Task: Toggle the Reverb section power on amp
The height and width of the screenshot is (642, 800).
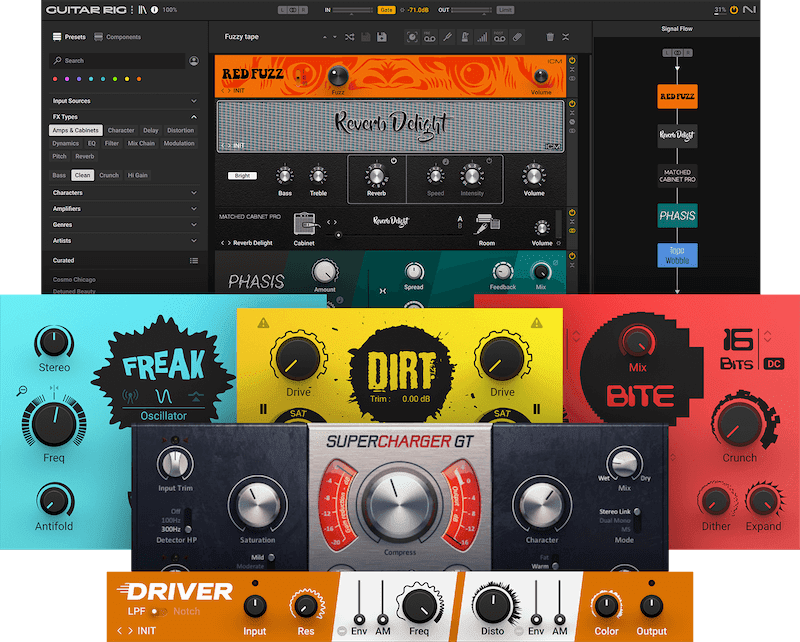Action: [393, 161]
